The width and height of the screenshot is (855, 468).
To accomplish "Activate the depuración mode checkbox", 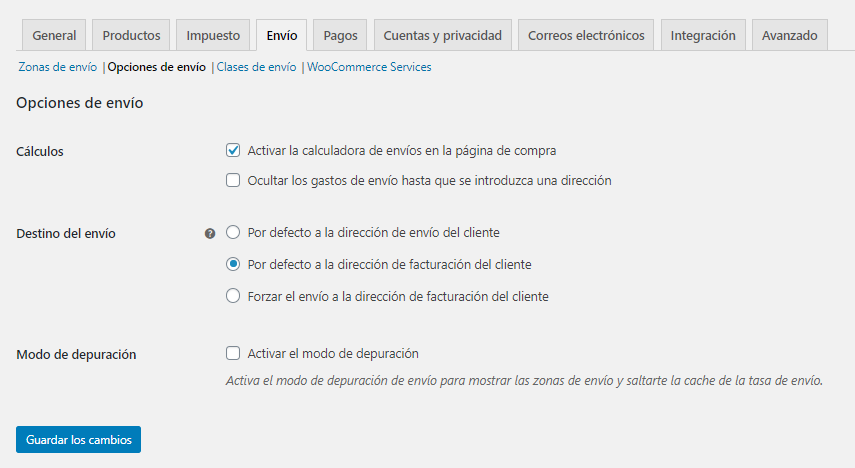I will coord(233,353).
